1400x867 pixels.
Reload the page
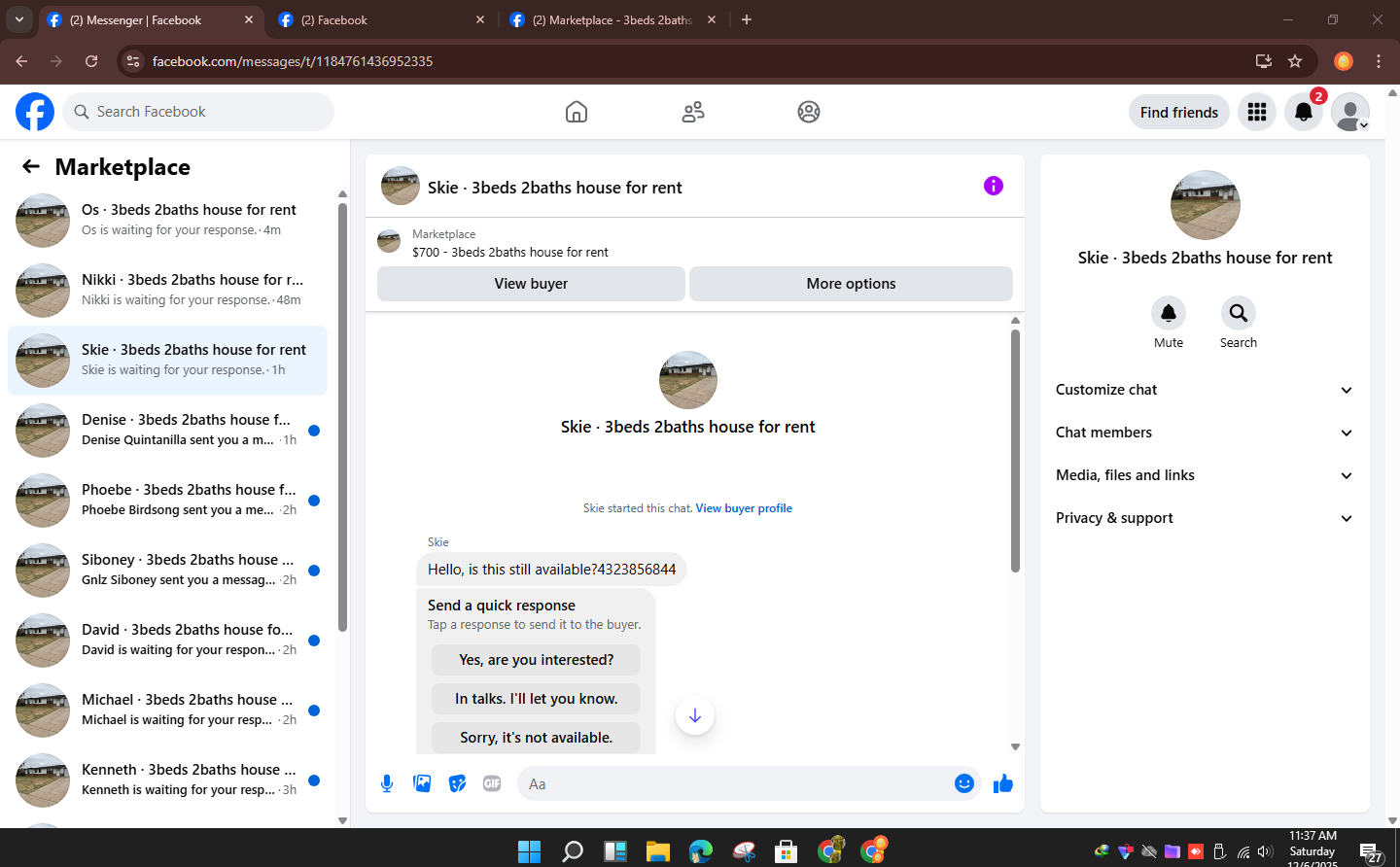91,61
